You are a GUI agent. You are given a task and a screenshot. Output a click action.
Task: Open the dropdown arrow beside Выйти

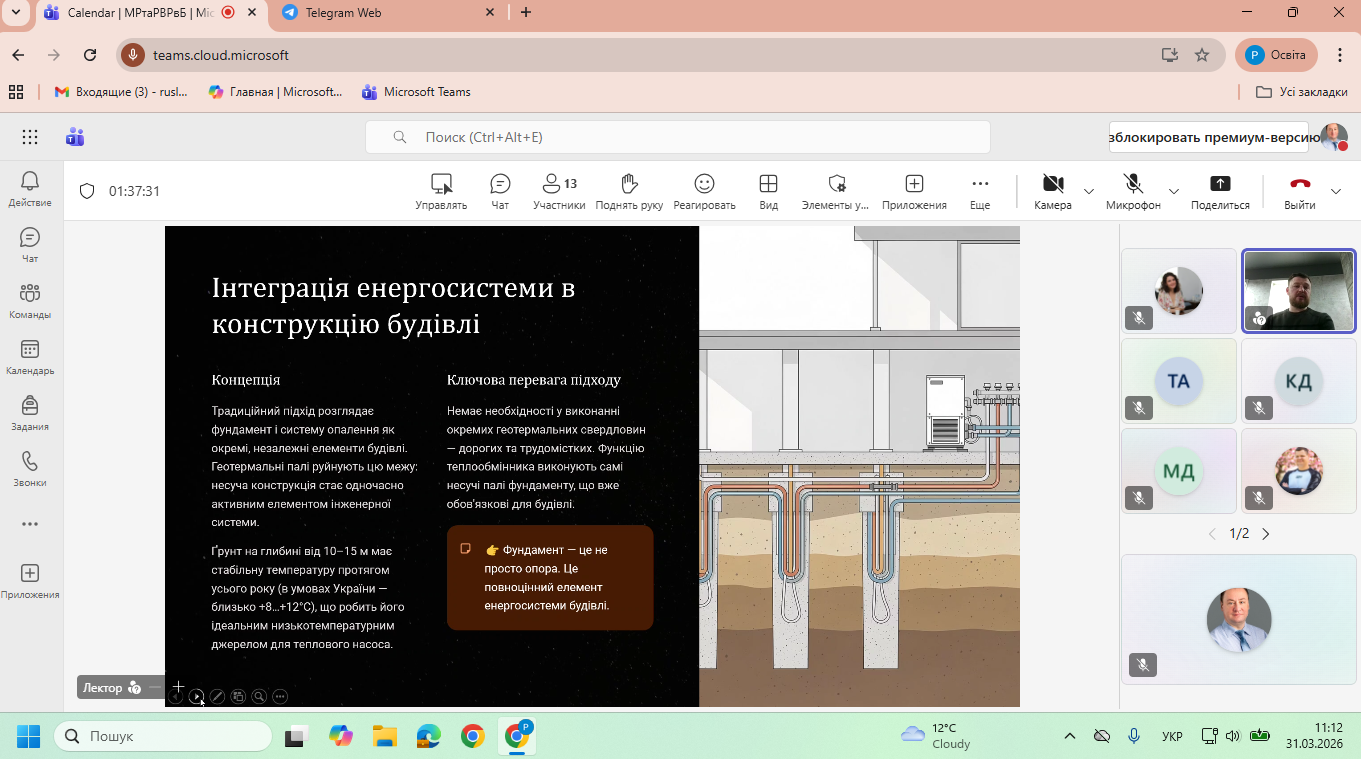(1336, 191)
